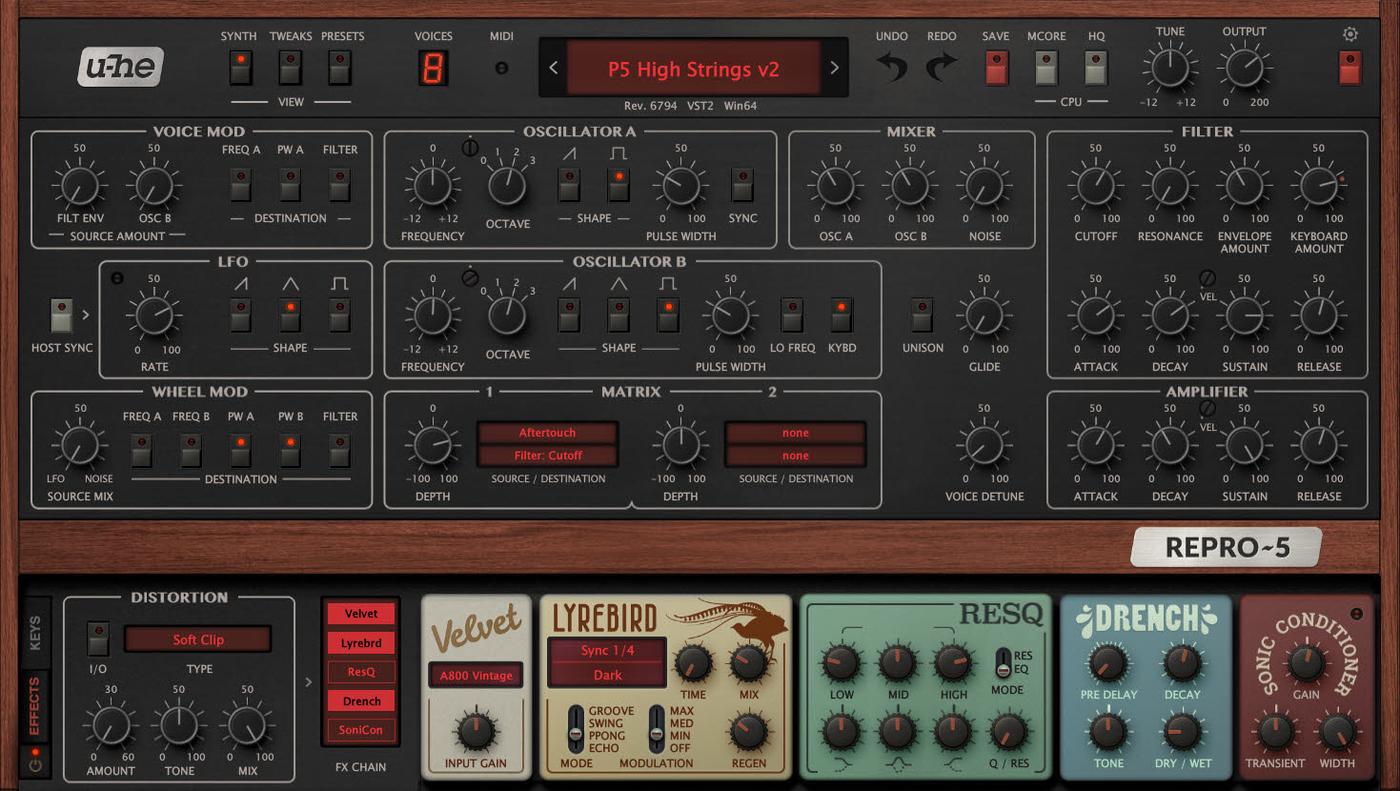Open the EFFECTS side tab

(35, 706)
